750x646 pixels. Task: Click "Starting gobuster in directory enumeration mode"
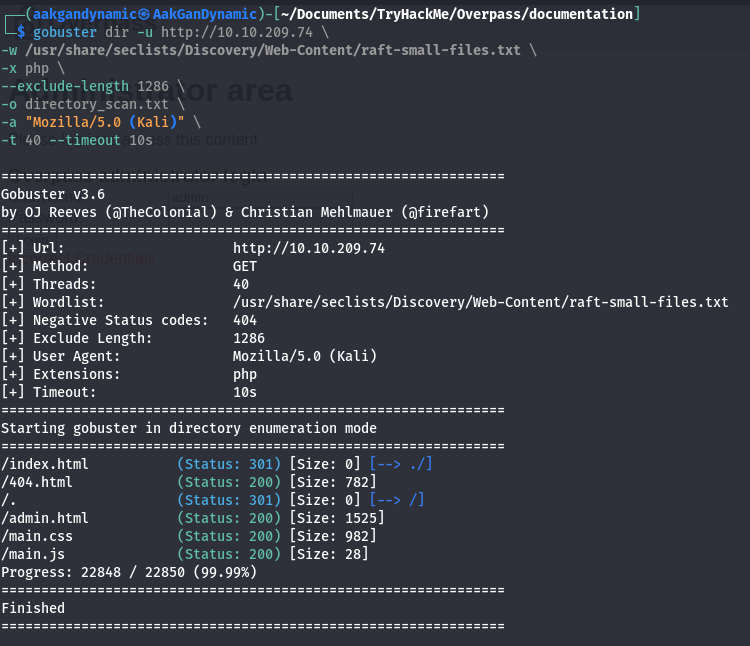click(189, 428)
